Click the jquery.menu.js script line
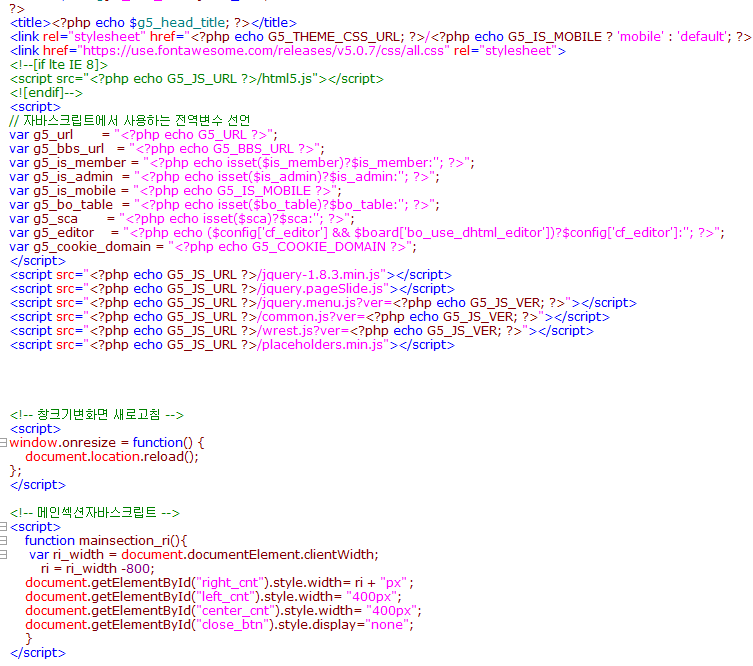The height and width of the screenshot is (666, 753). (323, 303)
